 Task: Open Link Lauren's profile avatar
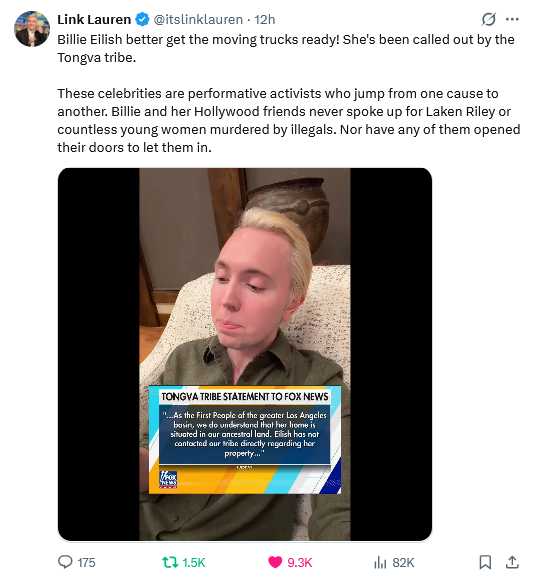click(x=31, y=29)
